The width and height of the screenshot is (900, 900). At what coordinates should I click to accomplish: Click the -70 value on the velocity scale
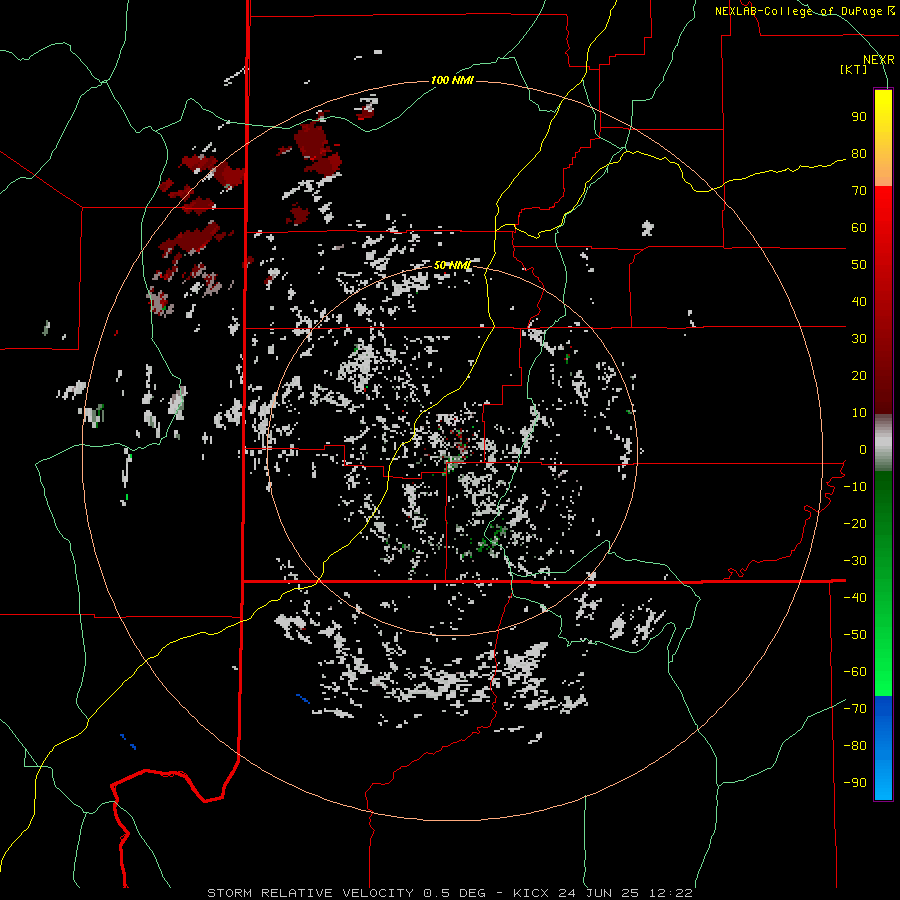pyautogui.click(x=855, y=709)
